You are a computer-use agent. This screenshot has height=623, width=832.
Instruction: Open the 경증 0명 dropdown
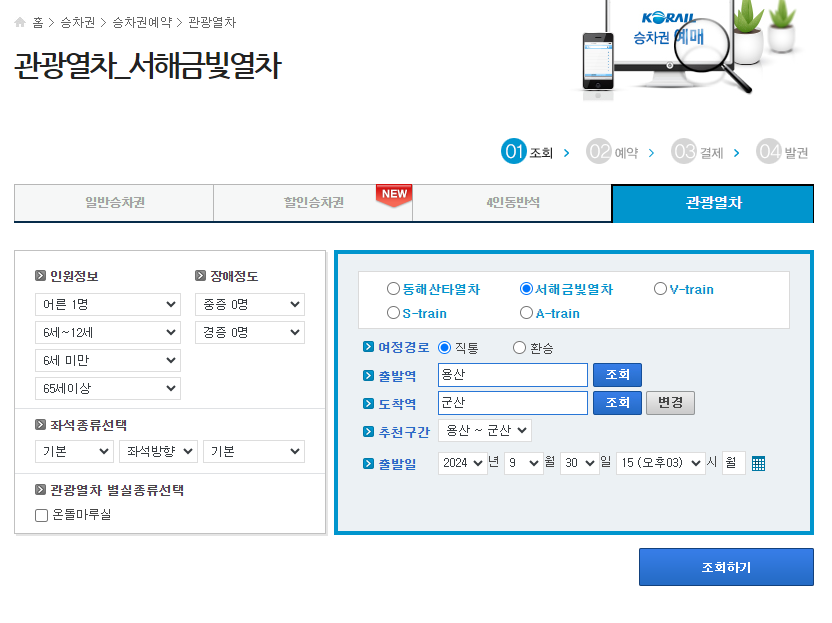[x=250, y=333]
